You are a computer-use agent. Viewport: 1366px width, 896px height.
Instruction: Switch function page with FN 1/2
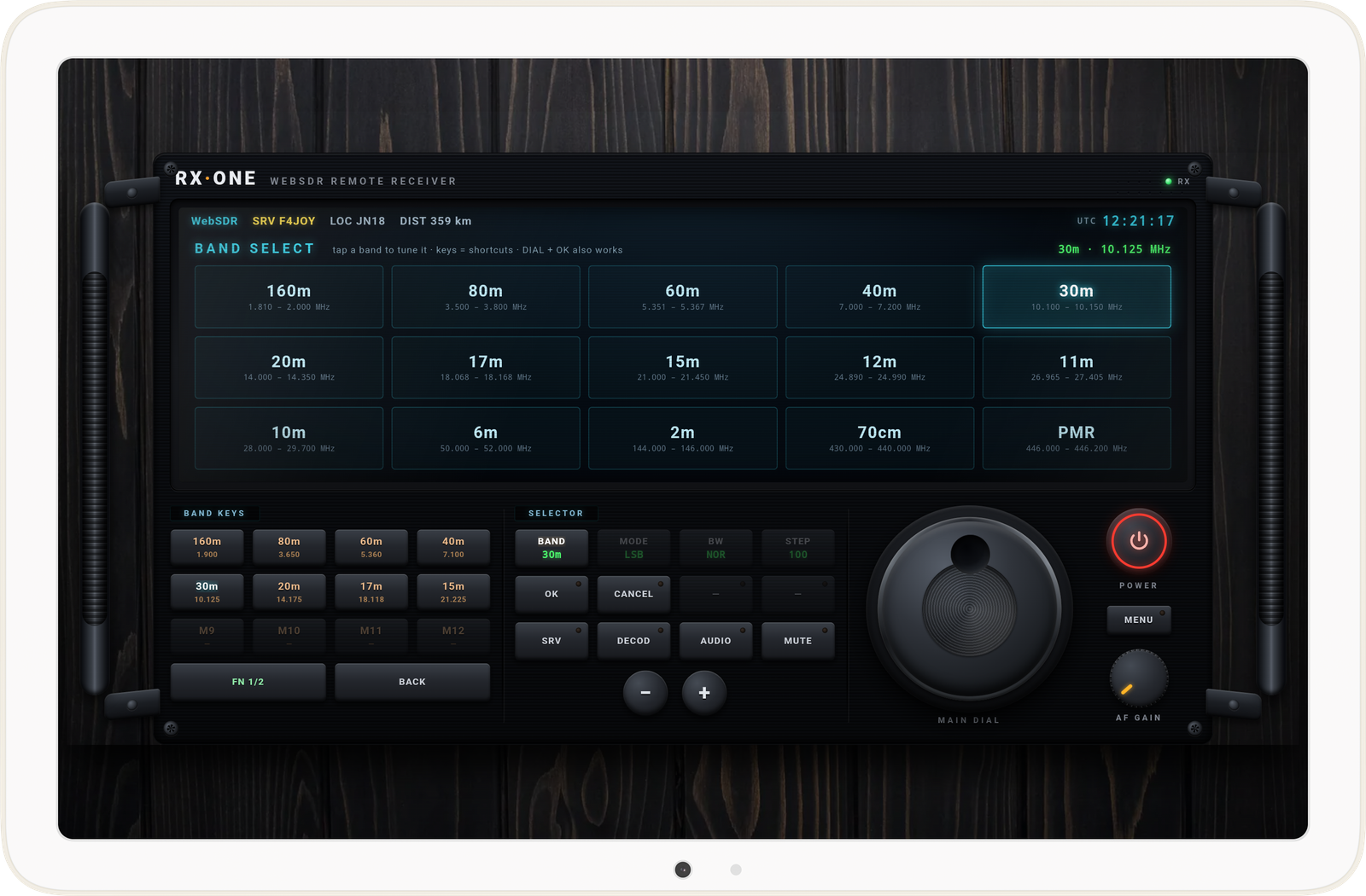(248, 682)
